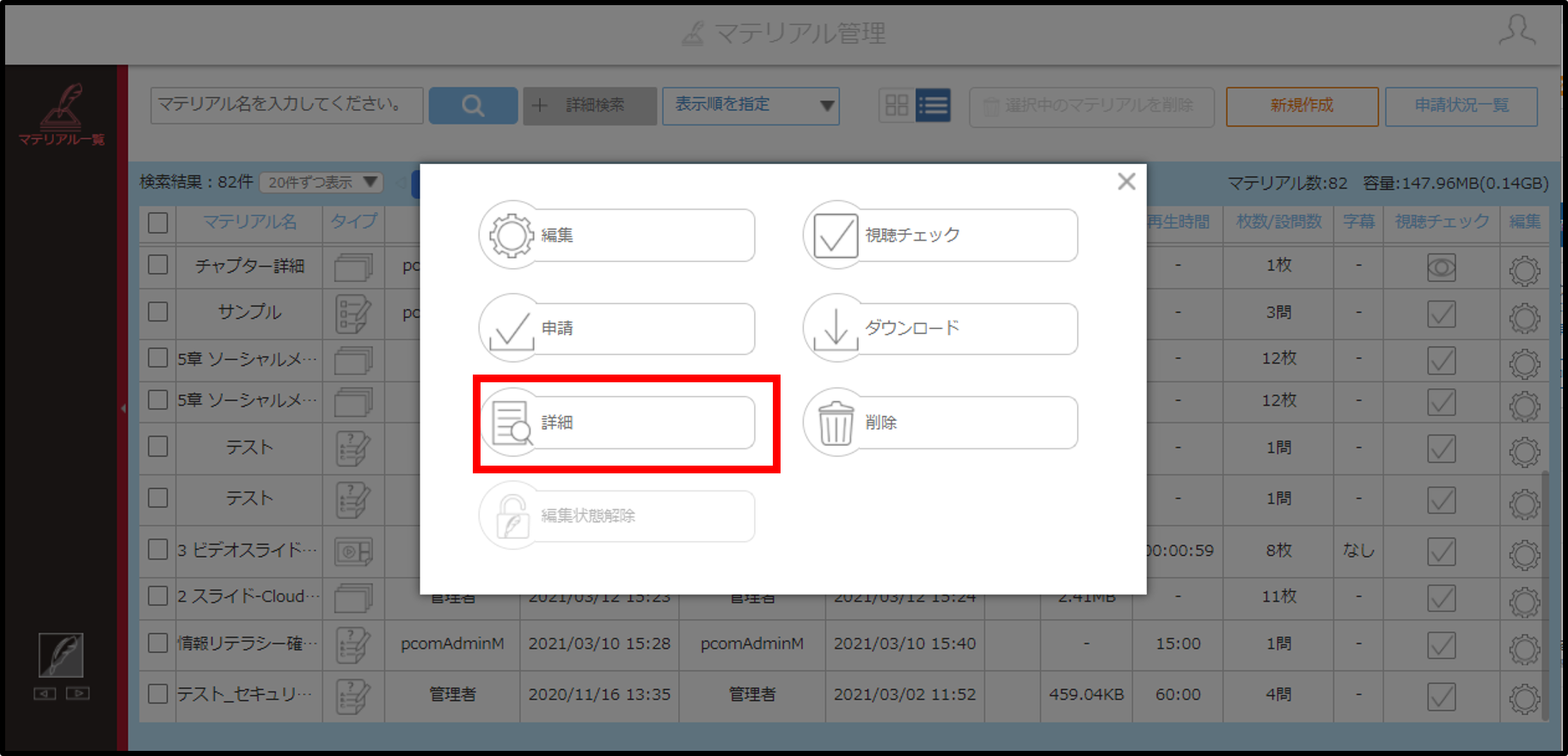Click the gear edit icon in 3 ビデオスライド row

coord(1525,554)
